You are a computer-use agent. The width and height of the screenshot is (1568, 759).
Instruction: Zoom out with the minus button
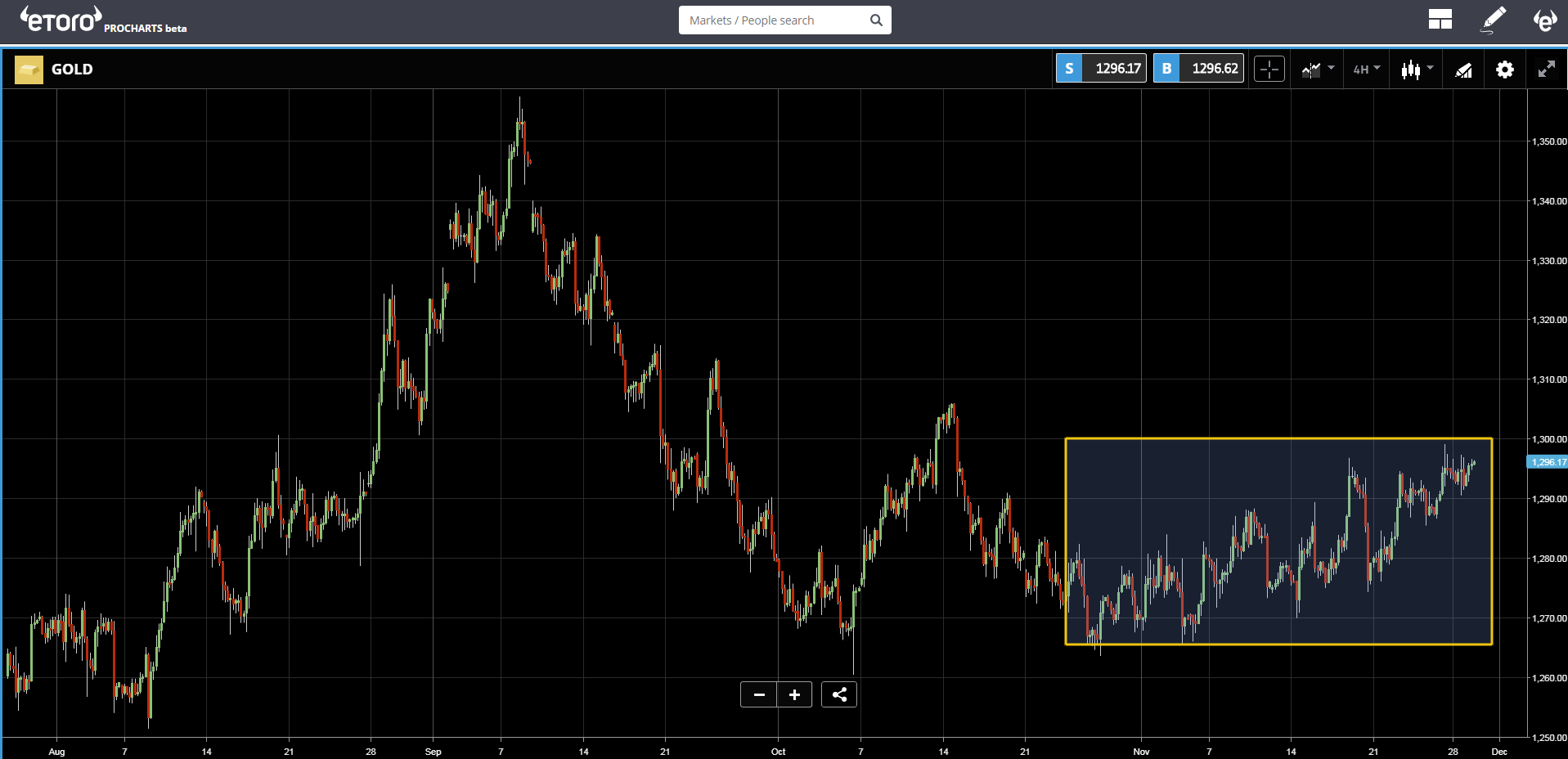pos(759,694)
